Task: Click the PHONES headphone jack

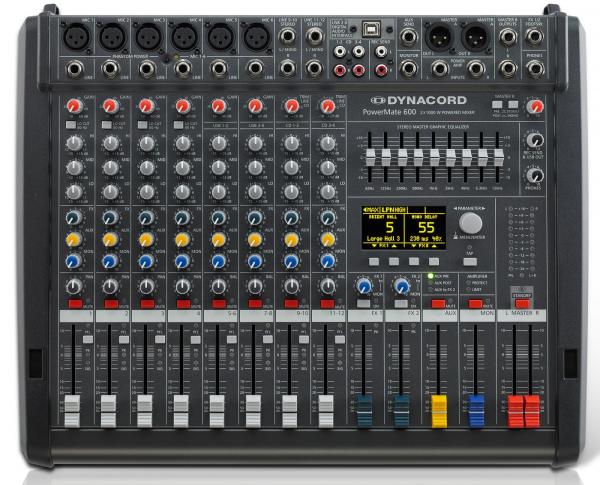Action: pos(535,69)
